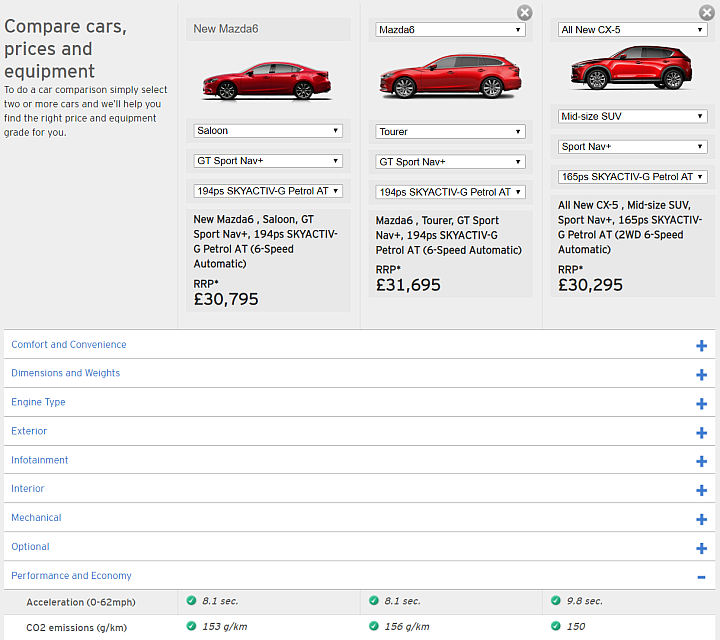Collapse Performance and Economy section link
The height and width of the screenshot is (640, 720).
point(71,576)
